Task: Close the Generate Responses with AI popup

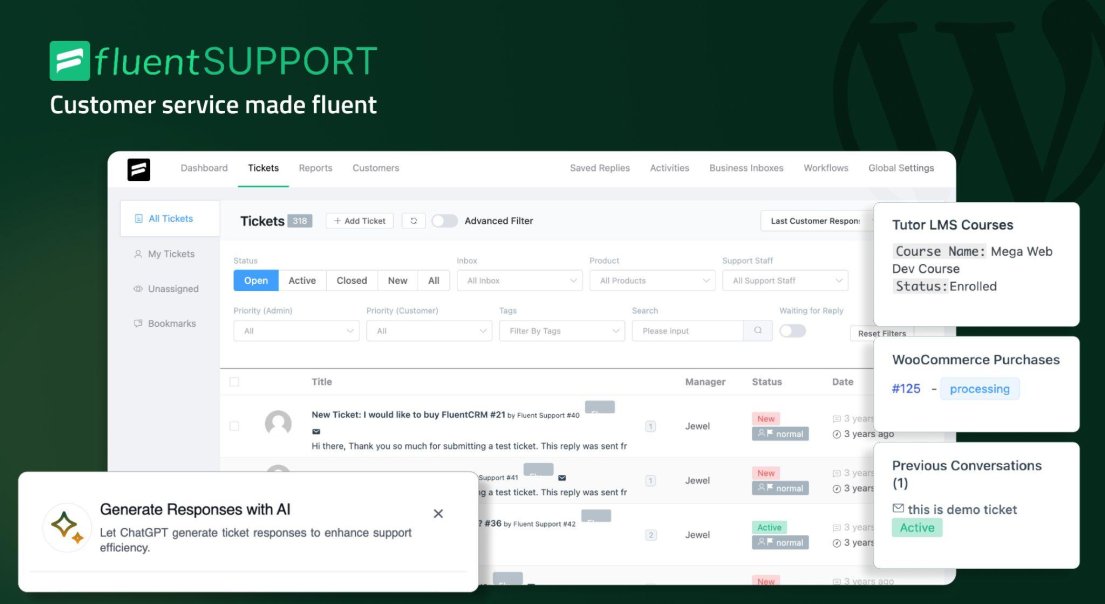Action: tap(438, 514)
